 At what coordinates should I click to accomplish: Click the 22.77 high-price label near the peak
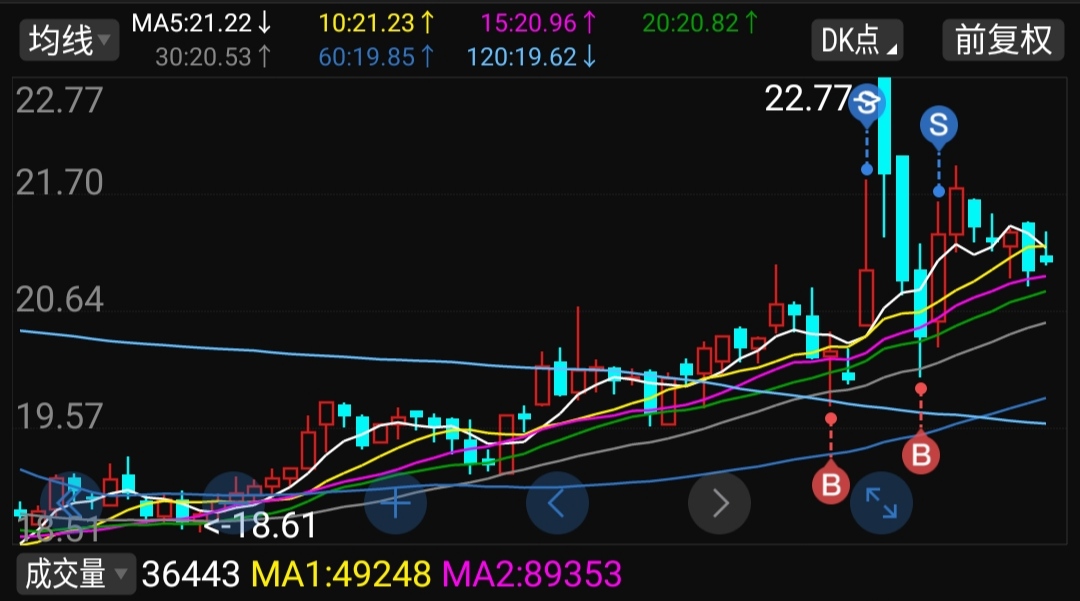(808, 98)
